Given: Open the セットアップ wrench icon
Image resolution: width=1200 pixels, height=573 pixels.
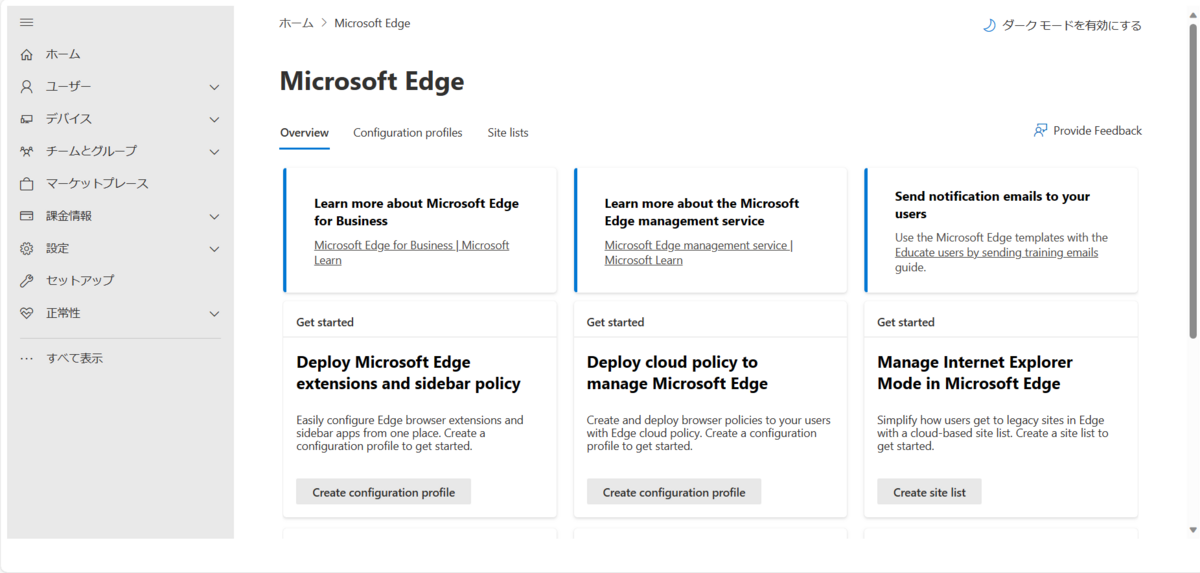Looking at the screenshot, I should 27,281.
